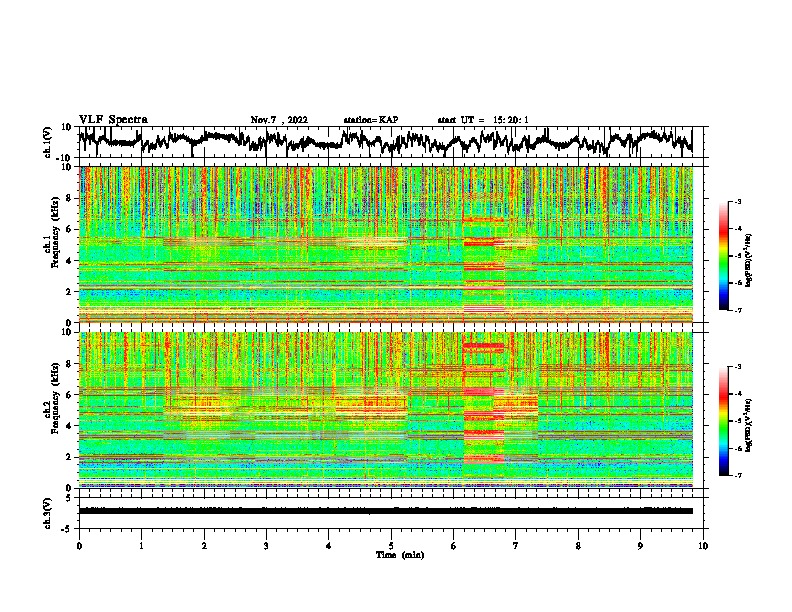Click time axis tick label "7"
This screenshot has height=612, width=792.
[x=516, y=546]
